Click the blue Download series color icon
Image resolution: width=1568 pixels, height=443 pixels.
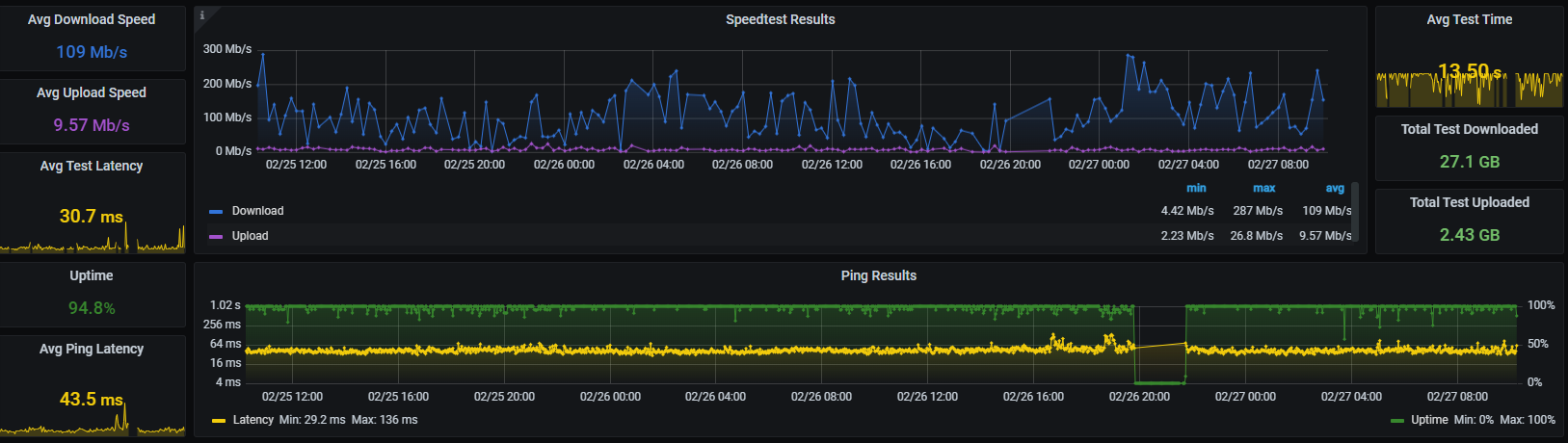216,211
